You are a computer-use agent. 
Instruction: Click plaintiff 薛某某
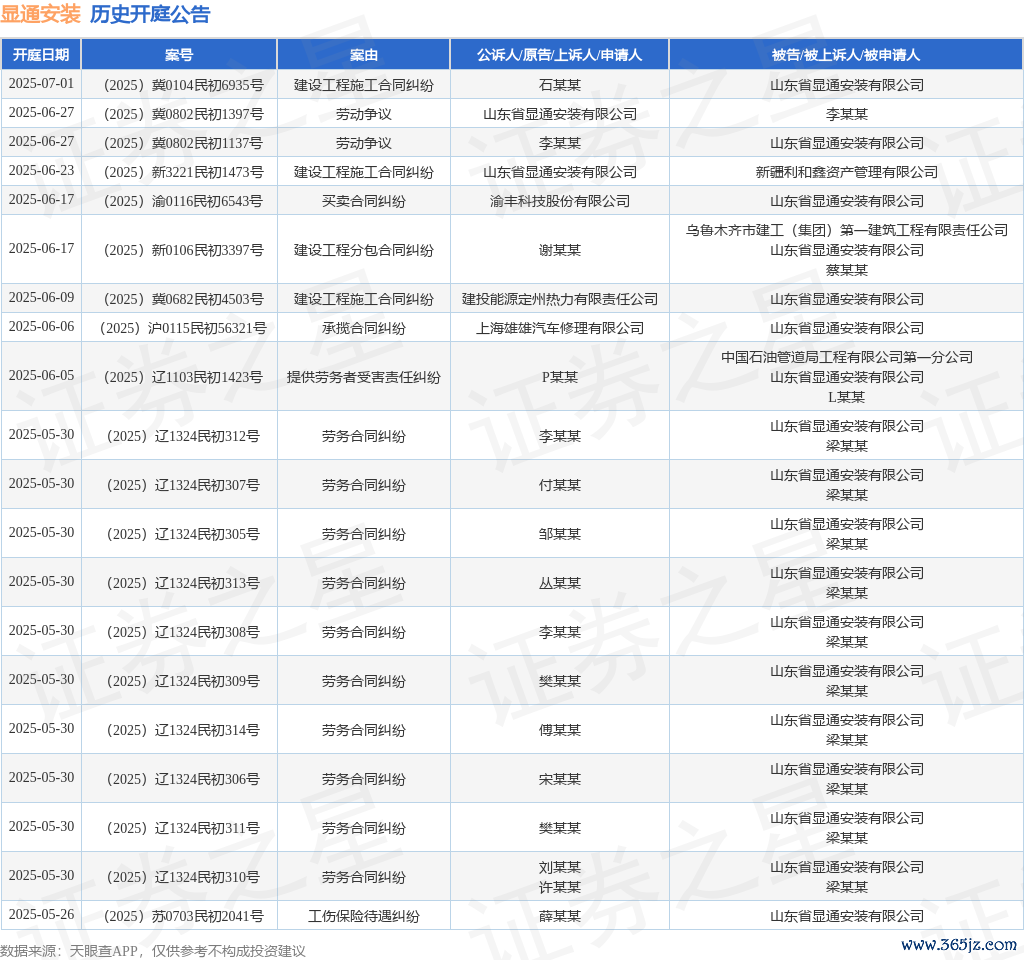click(560, 916)
